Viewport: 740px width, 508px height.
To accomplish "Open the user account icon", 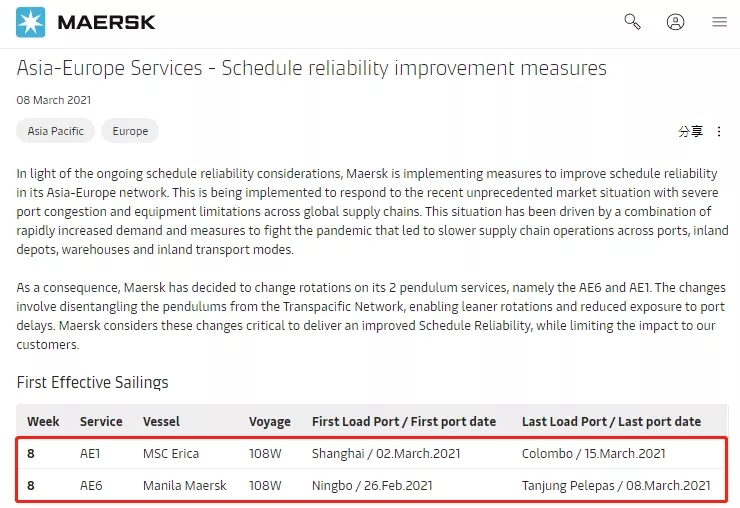I will 675,22.
